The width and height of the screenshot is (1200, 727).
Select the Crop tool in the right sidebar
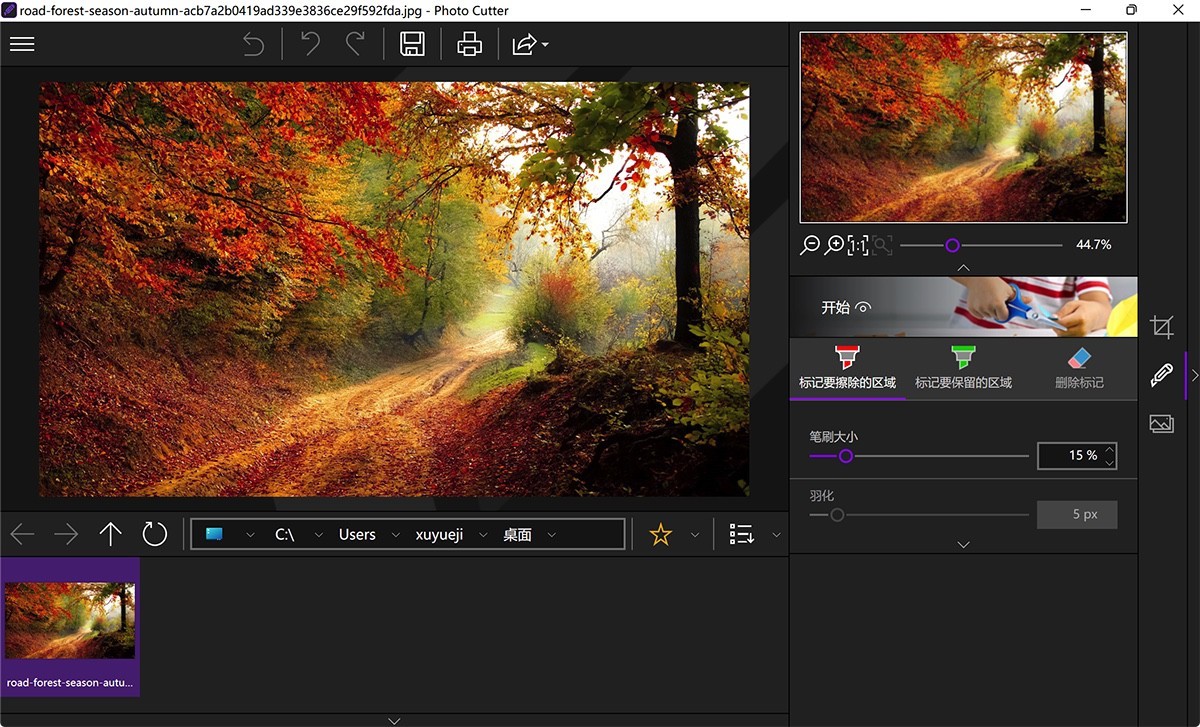pos(1161,326)
